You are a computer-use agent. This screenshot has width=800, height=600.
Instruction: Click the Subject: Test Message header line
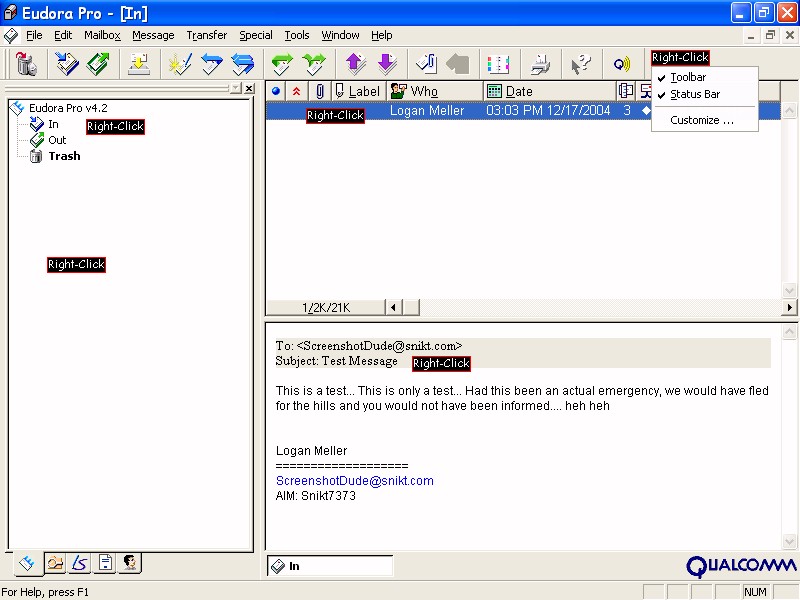point(336,361)
